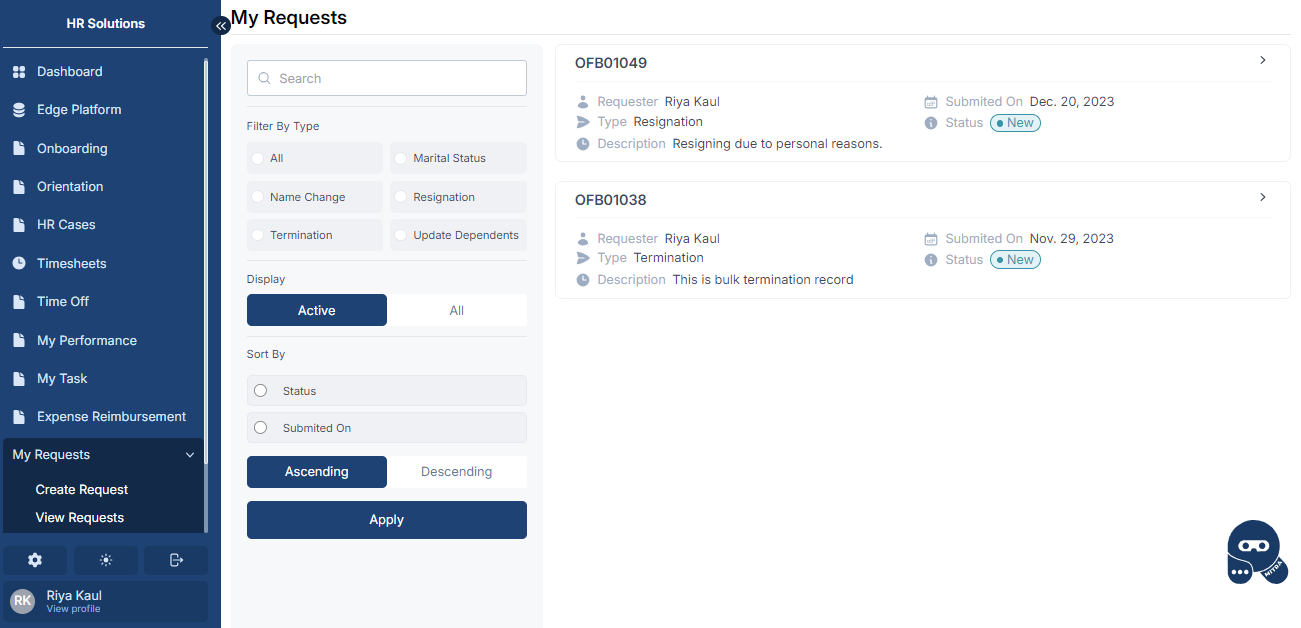Image resolution: width=1301 pixels, height=628 pixels.
Task: Collapse My Requests menu chevron
Action: coord(190,455)
